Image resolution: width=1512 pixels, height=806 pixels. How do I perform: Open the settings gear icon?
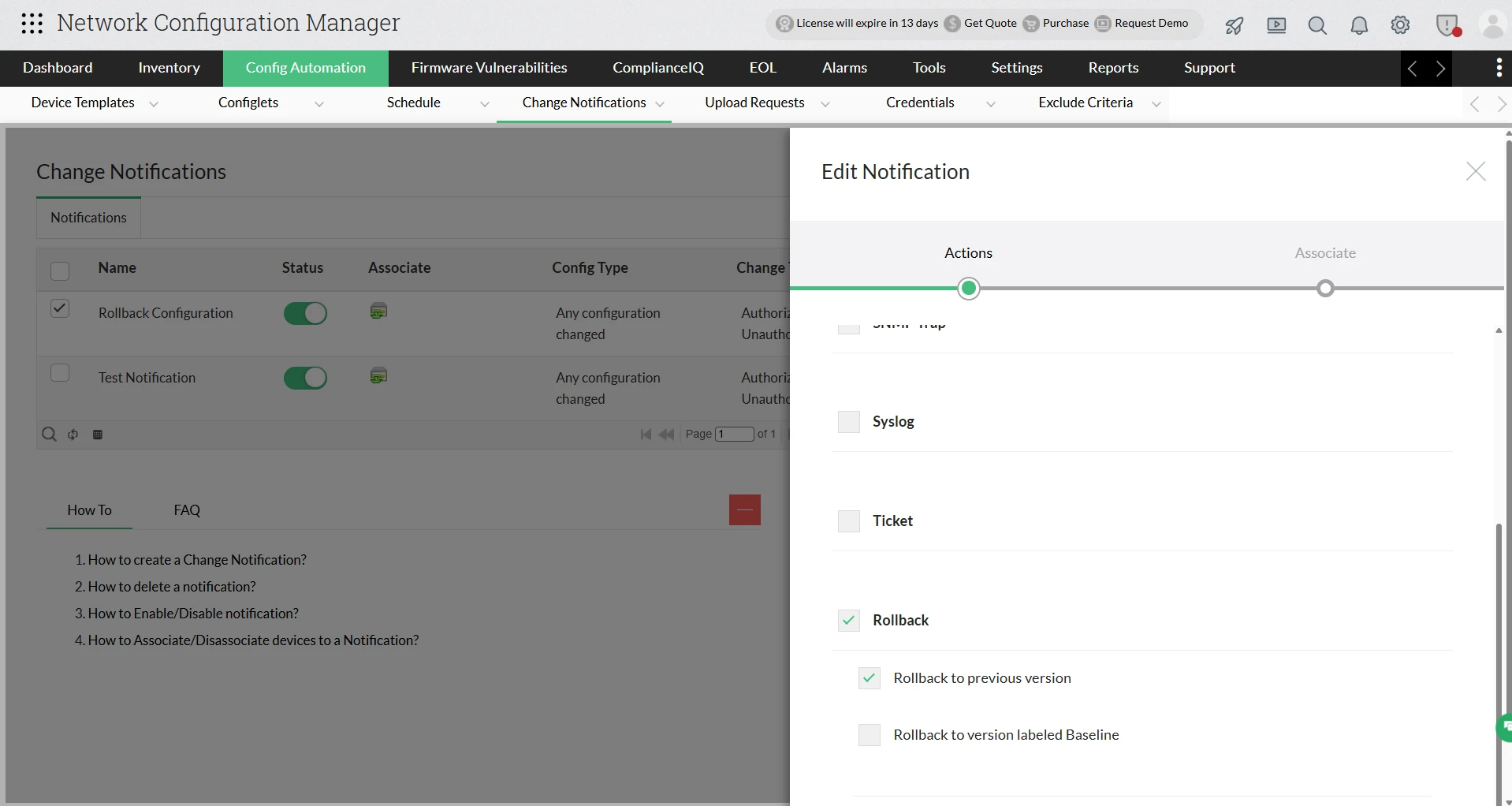1401,25
